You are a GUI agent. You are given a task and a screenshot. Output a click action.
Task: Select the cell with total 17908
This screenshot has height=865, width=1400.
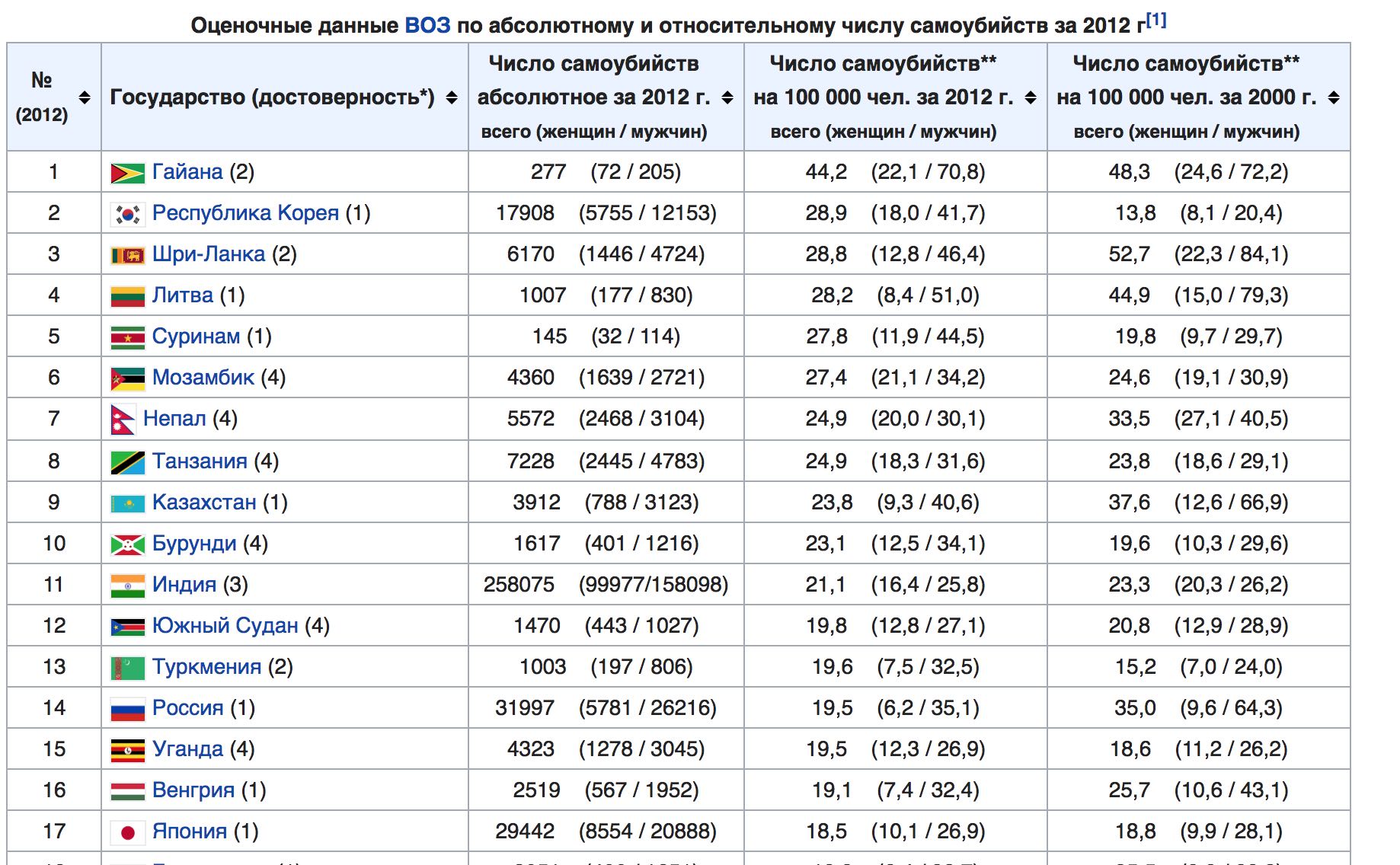pos(606,213)
